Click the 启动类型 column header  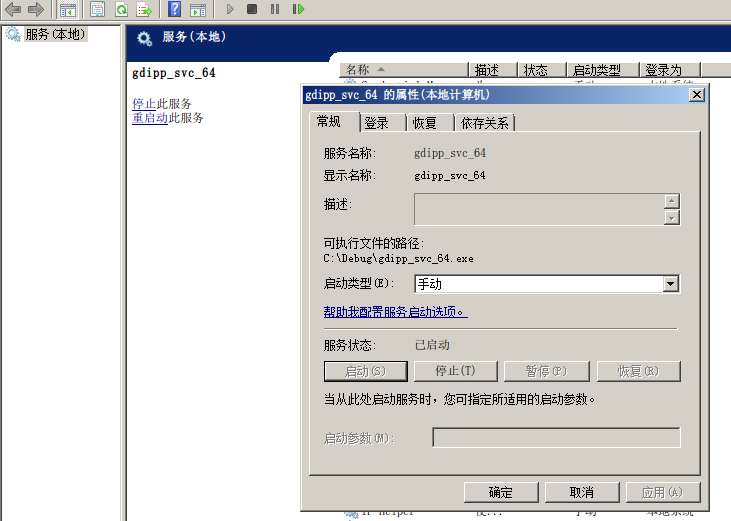point(602,70)
